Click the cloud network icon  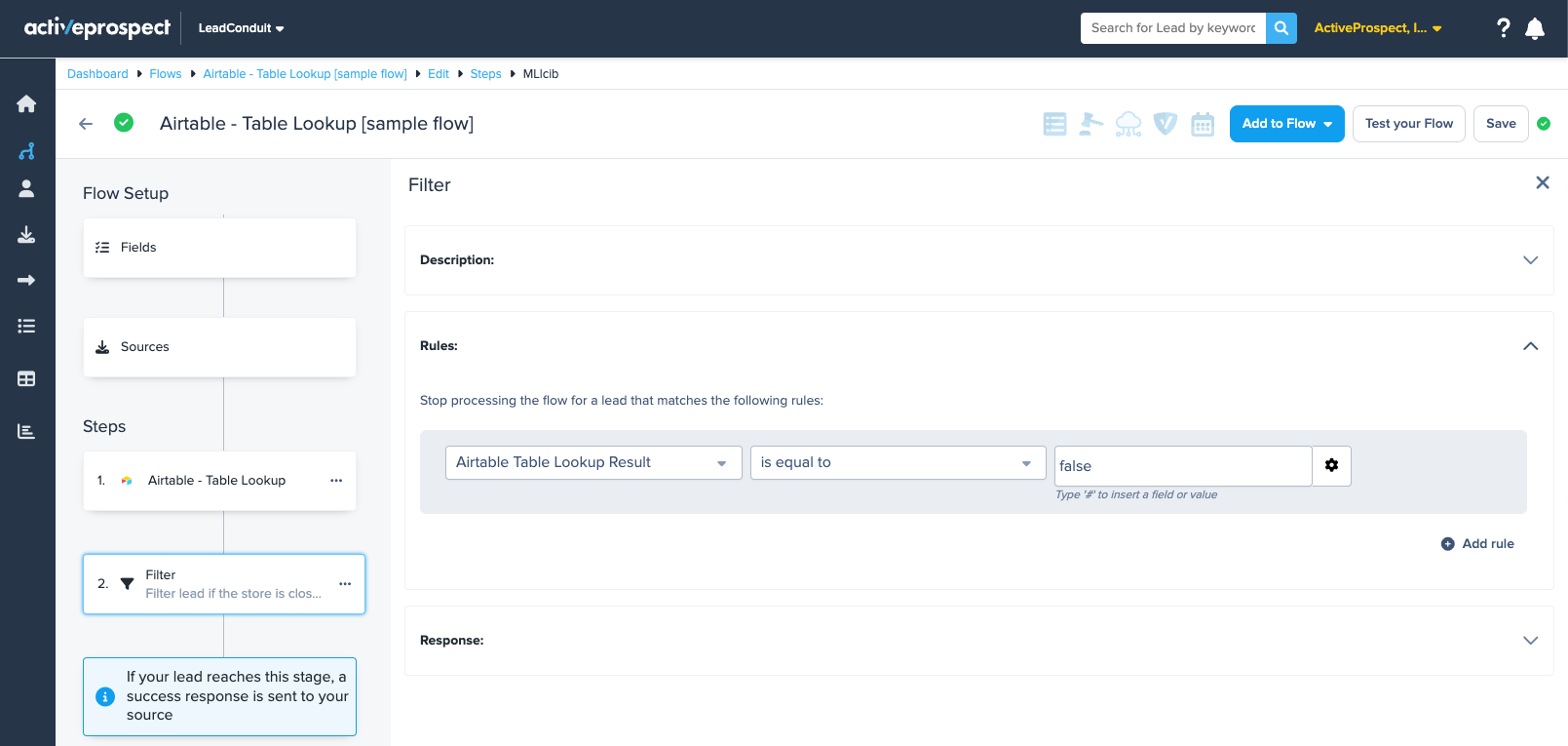1128,124
